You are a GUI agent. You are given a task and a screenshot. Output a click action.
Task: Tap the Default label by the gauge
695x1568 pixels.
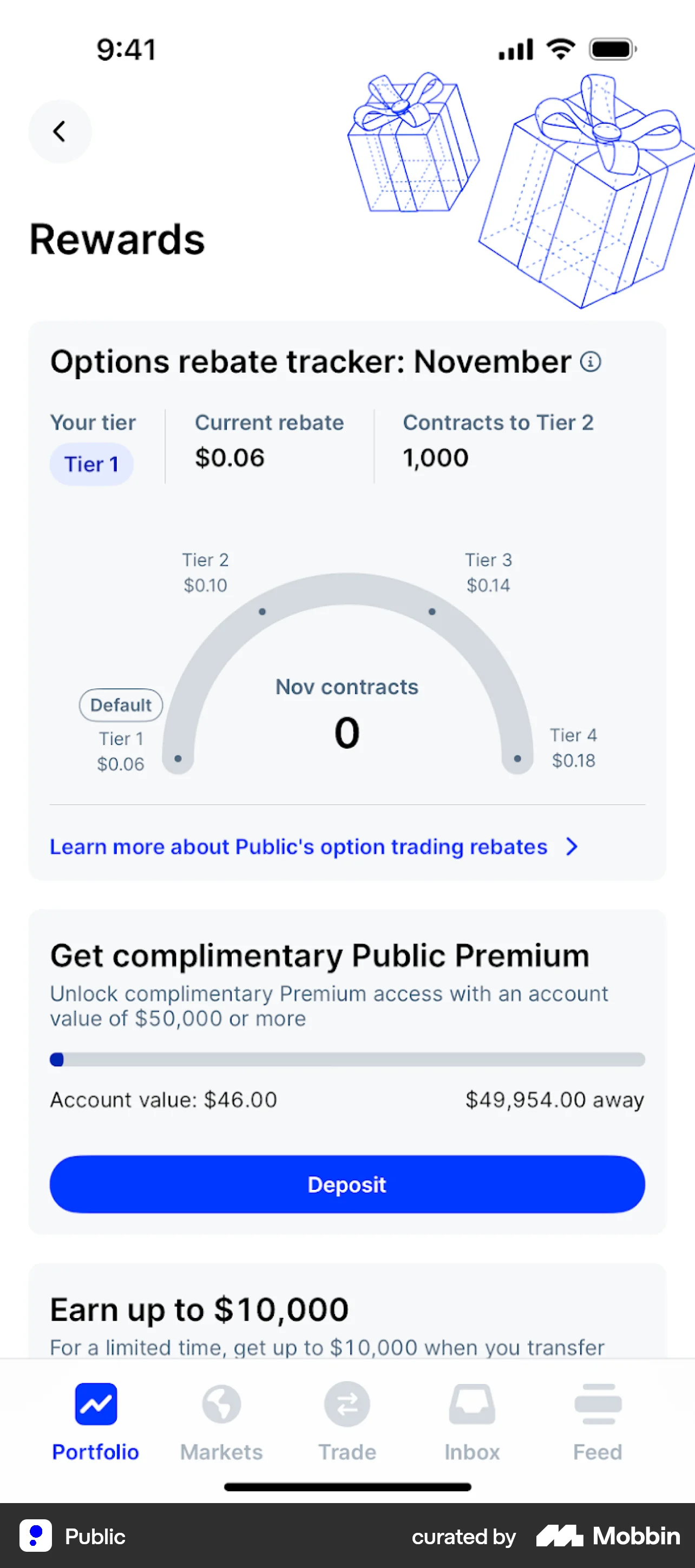tap(121, 705)
